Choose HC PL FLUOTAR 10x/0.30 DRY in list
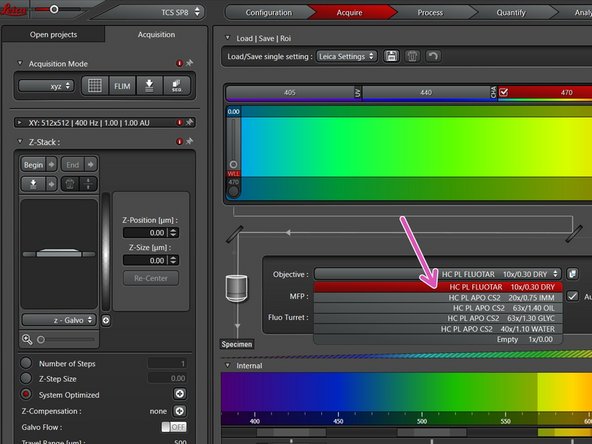Screen dimensions: 592x444 438,287
